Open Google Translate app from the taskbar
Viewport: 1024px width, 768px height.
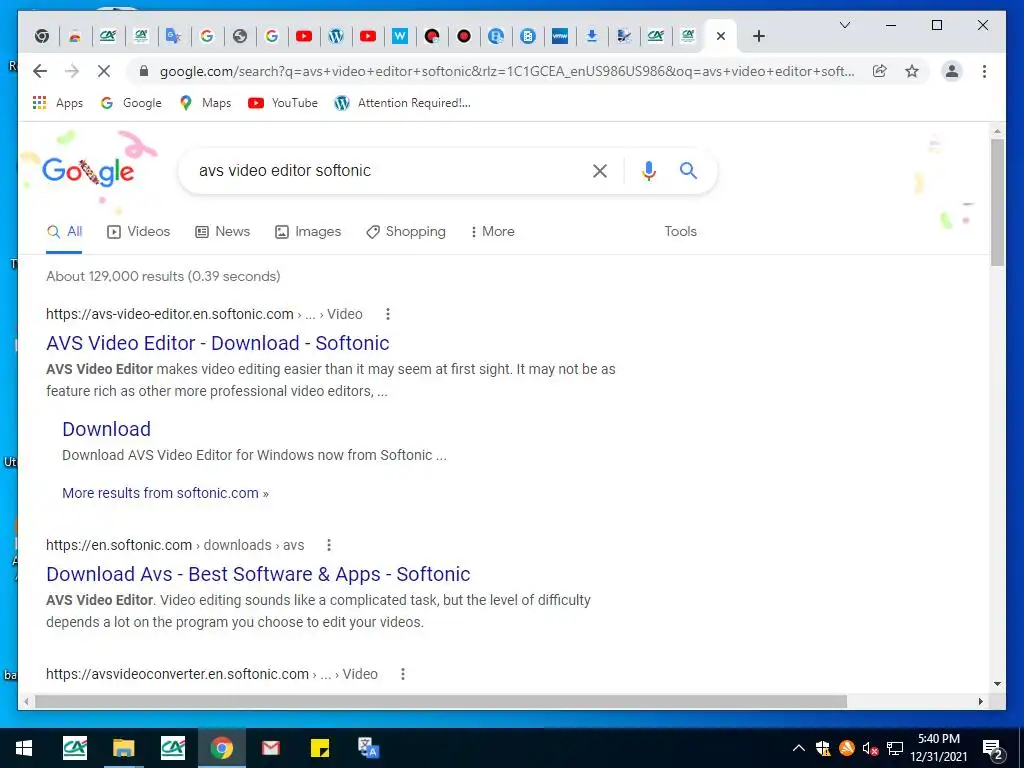coord(368,748)
